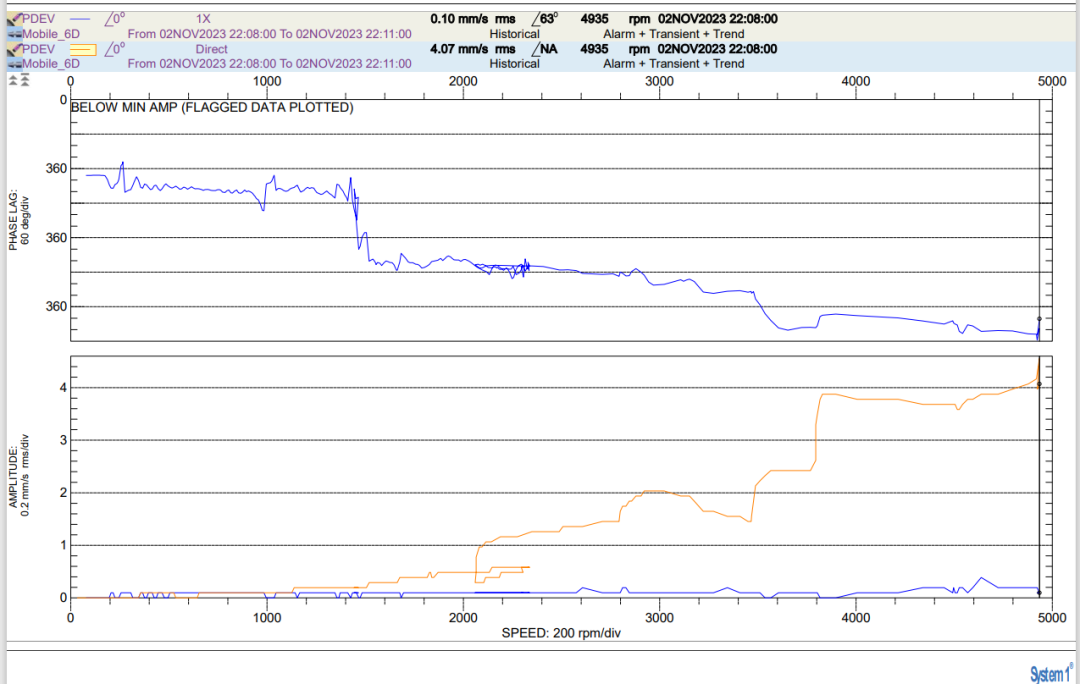Click the probe icon beside the 1X PDEV row
The width and height of the screenshot is (1080, 684).
click(14, 19)
